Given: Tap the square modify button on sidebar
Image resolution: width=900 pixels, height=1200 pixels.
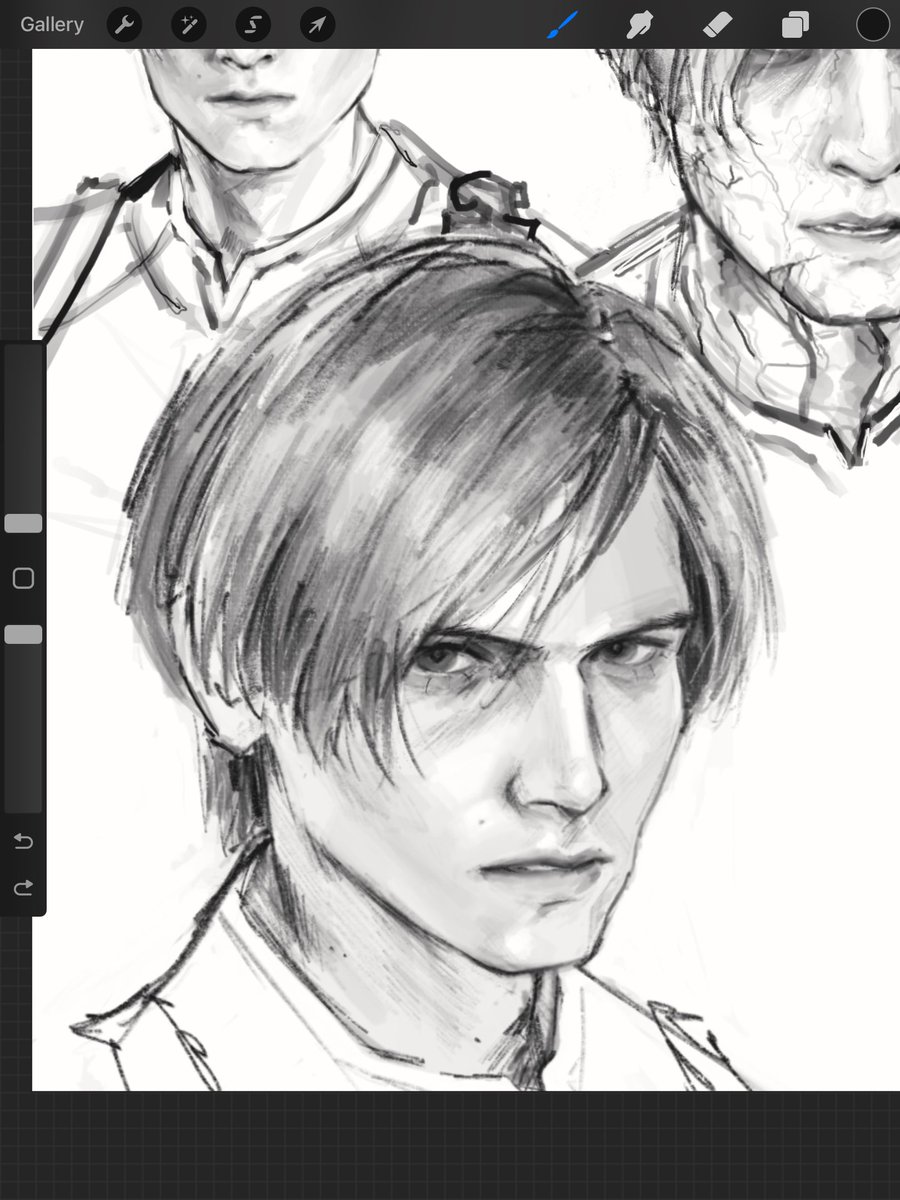Looking at the screenshot, I should click(23, 578).
